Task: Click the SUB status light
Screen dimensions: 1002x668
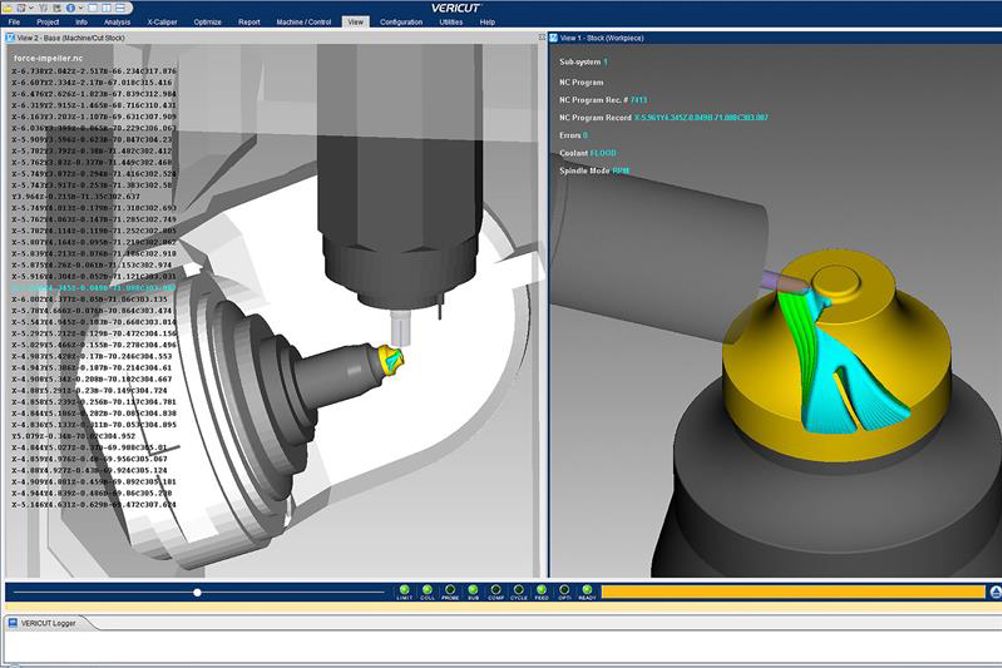Action: coord(473,590)
